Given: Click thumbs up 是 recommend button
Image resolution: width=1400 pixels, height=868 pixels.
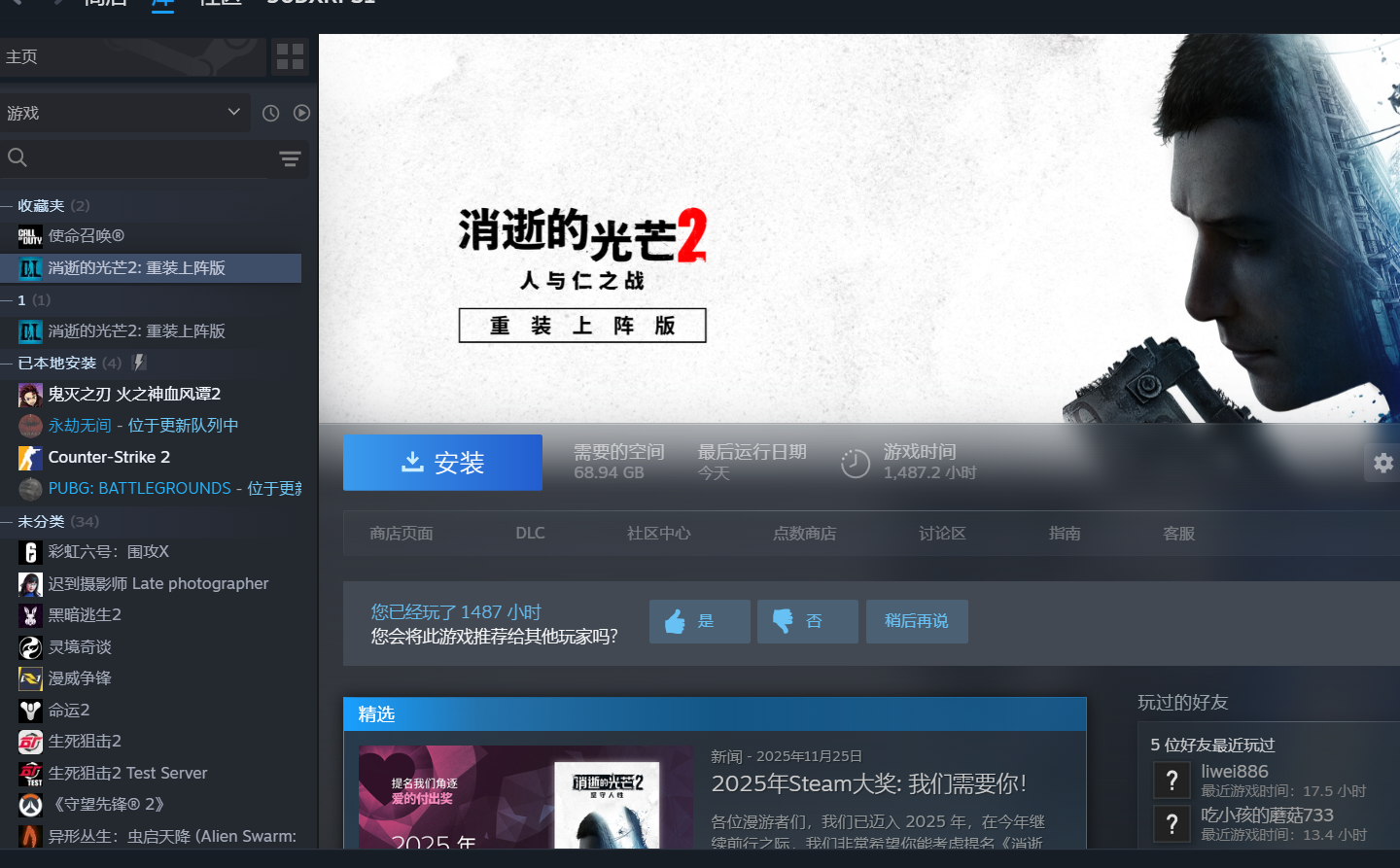Looking at the screenshot, I should (x=699, y=621).
